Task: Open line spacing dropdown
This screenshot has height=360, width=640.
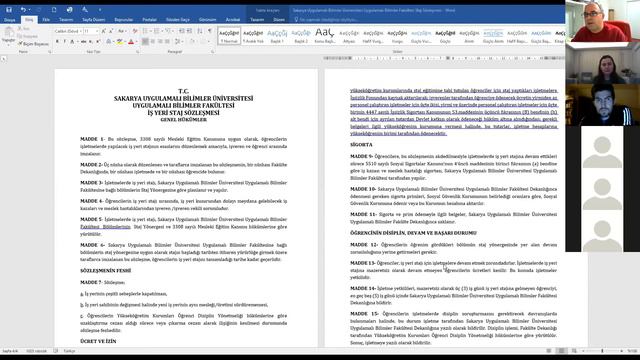Action: 178,42
